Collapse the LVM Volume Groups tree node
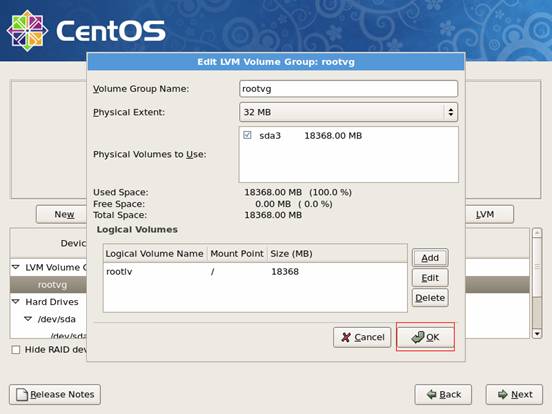 [x=15, y=267]
